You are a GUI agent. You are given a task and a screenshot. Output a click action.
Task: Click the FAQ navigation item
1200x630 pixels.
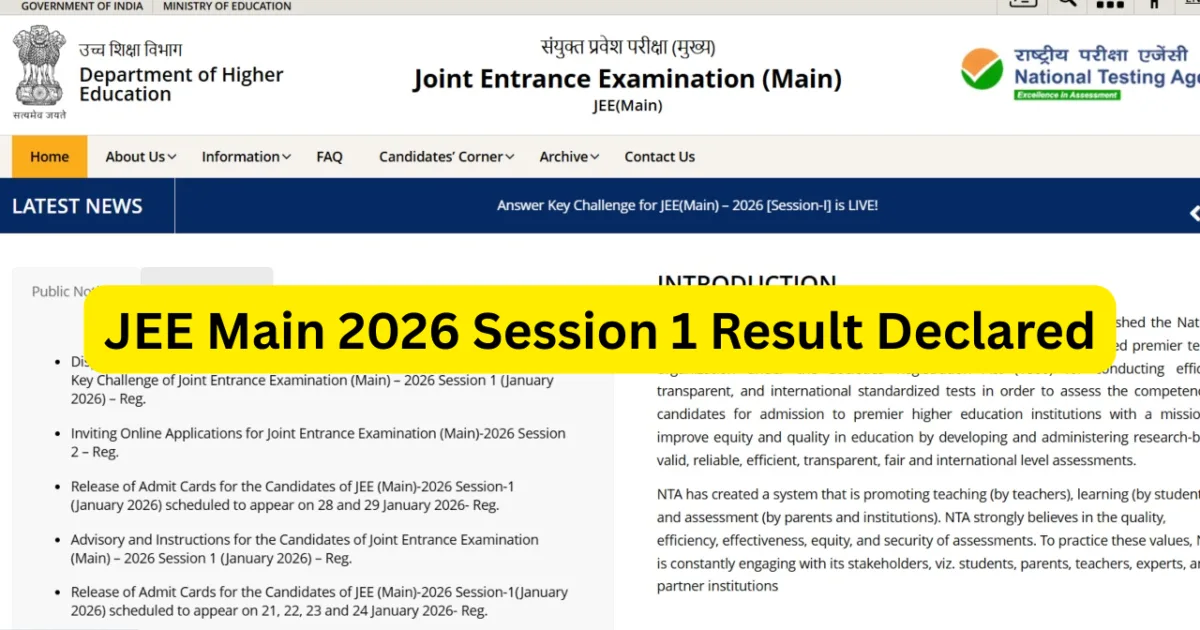tap(328, 157)
